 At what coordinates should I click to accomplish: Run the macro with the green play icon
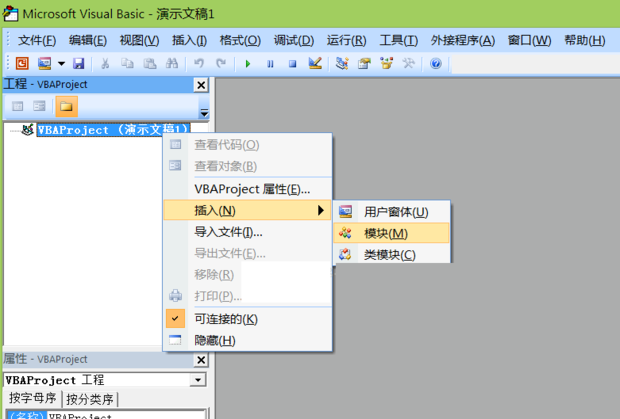coord(248,64)
